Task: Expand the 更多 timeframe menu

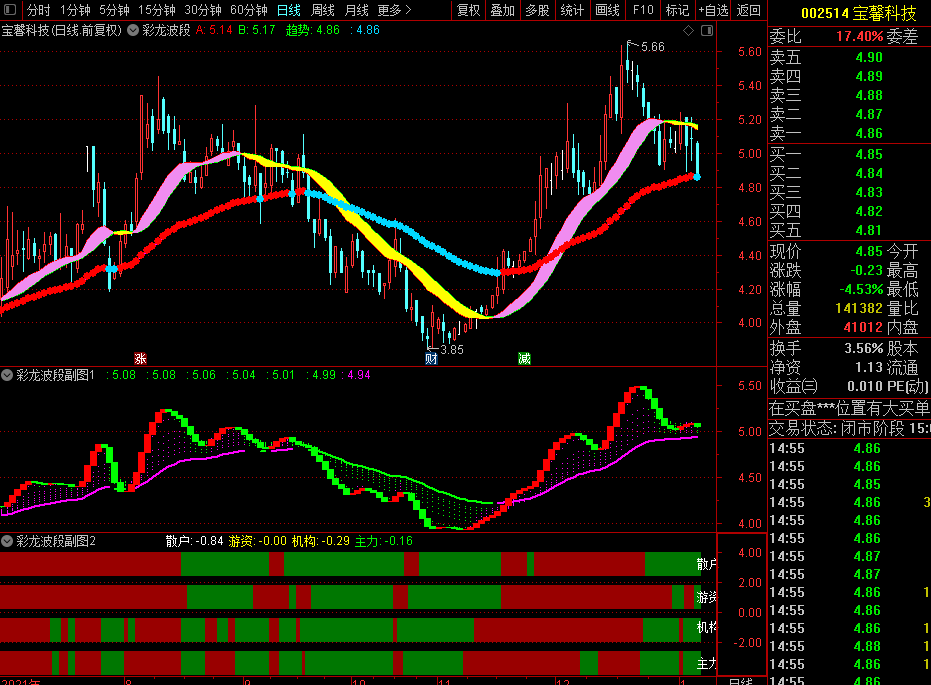Action: tap(394, 10)
